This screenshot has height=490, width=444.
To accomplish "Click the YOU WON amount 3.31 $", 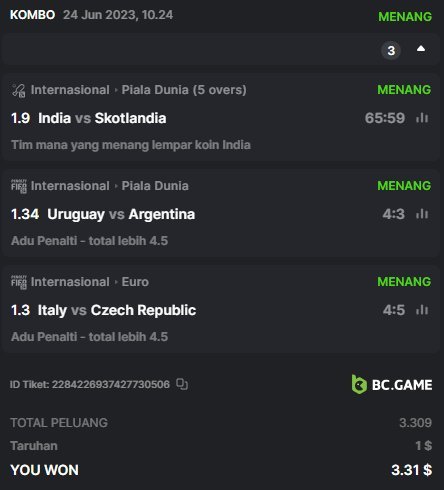I will point(412,470).
